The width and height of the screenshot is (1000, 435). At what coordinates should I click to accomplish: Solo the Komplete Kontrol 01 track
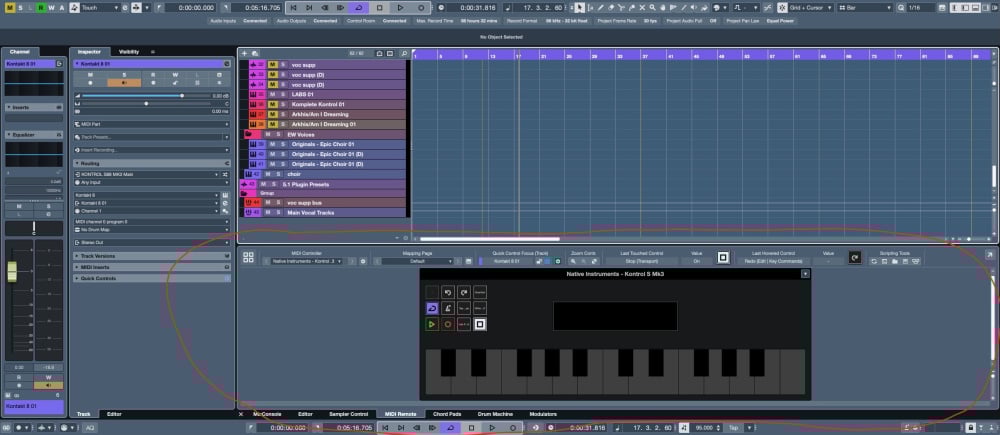283,104
